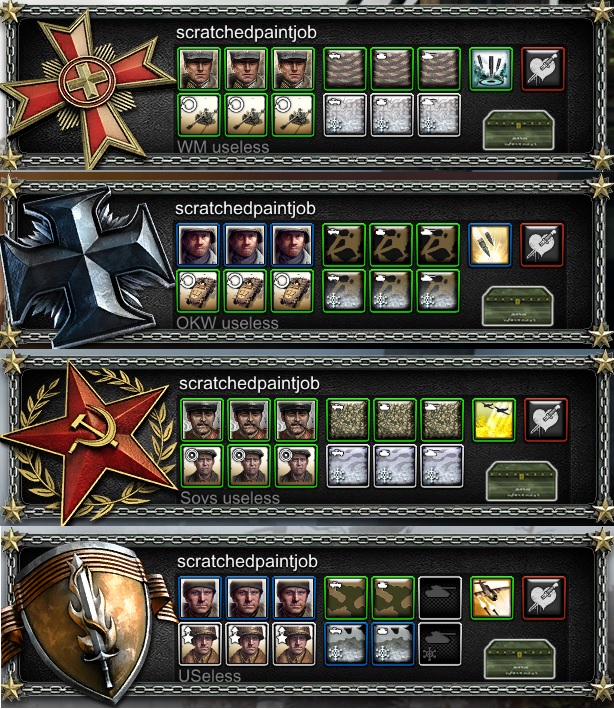Open the green supply crate in OKW panel

518,305
